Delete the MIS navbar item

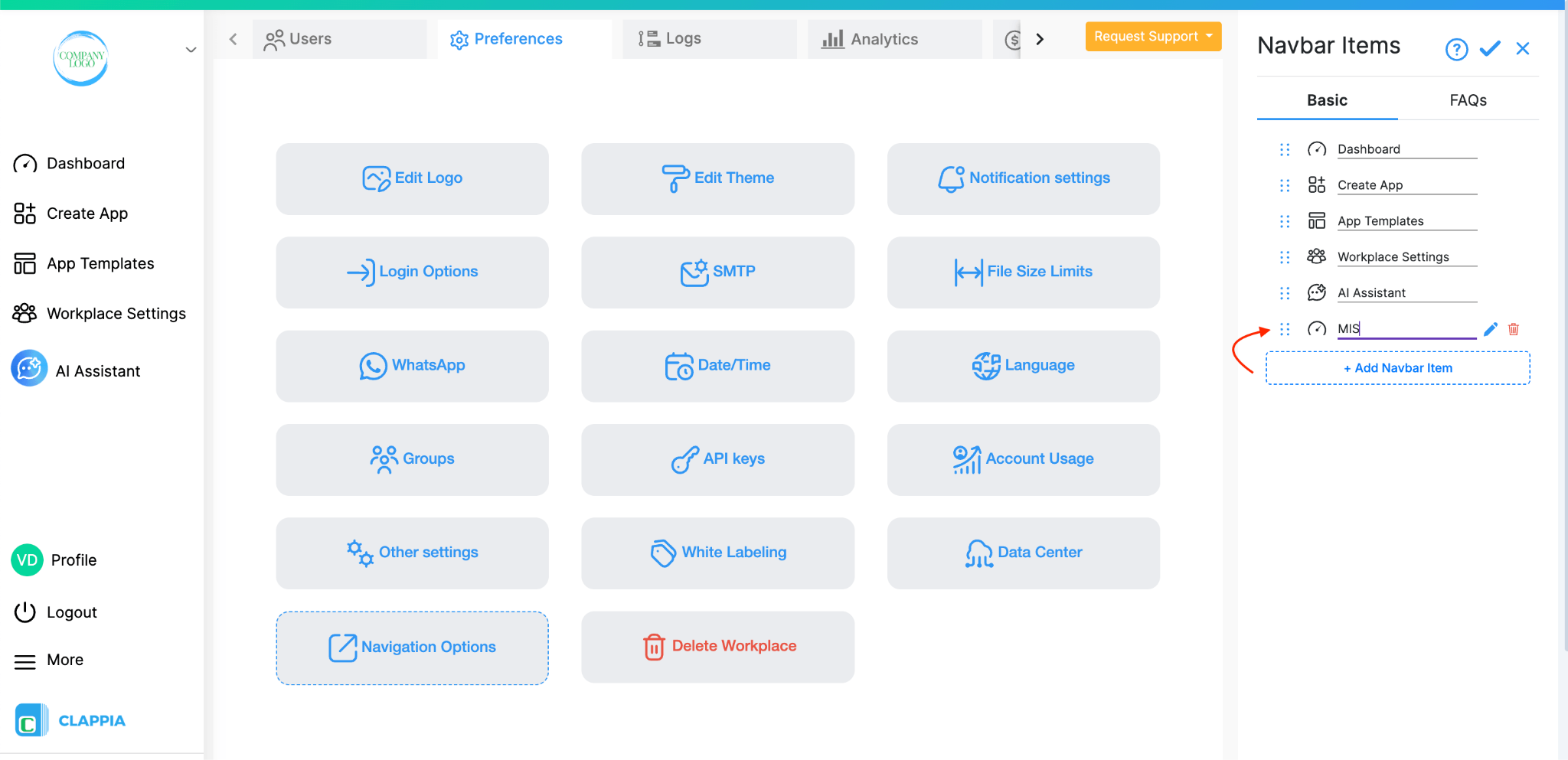[x=1513, y=328]
